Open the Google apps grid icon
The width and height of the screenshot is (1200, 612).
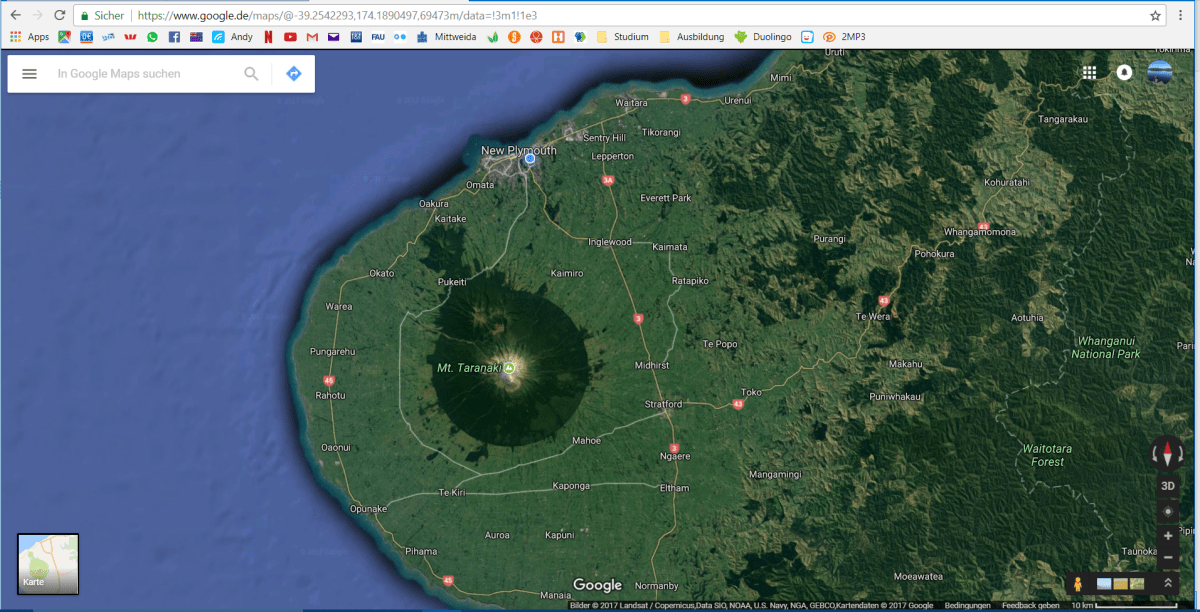coord(1089,72)
